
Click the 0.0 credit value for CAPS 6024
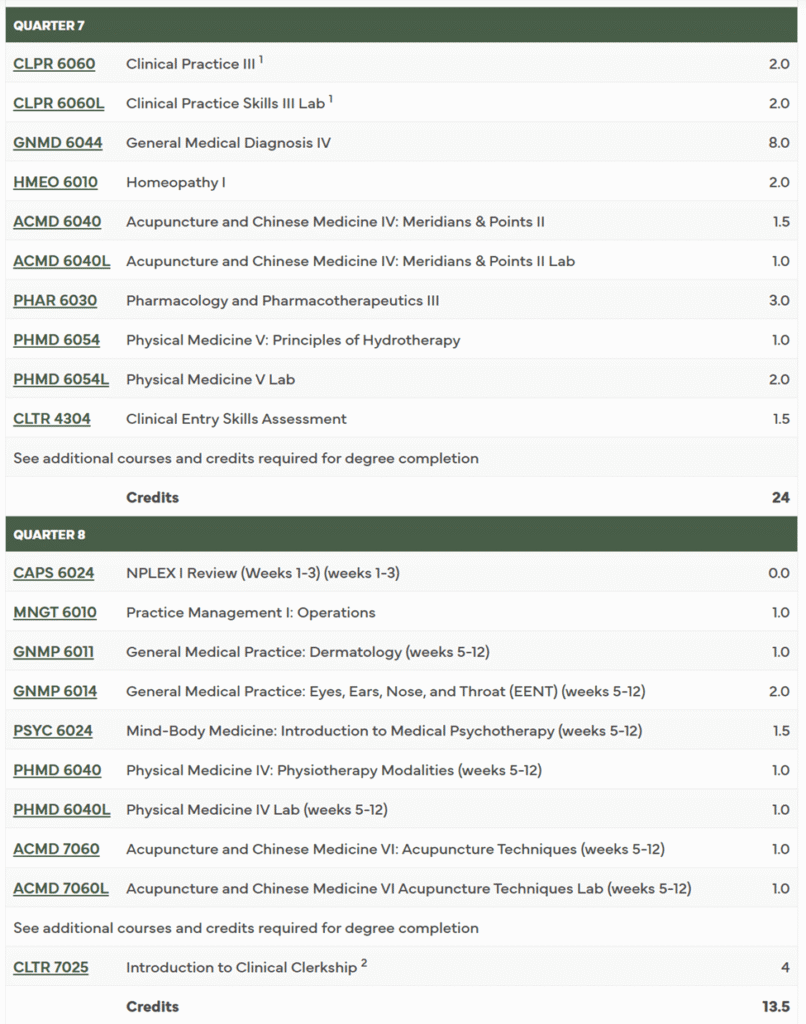tap(779, 573)
